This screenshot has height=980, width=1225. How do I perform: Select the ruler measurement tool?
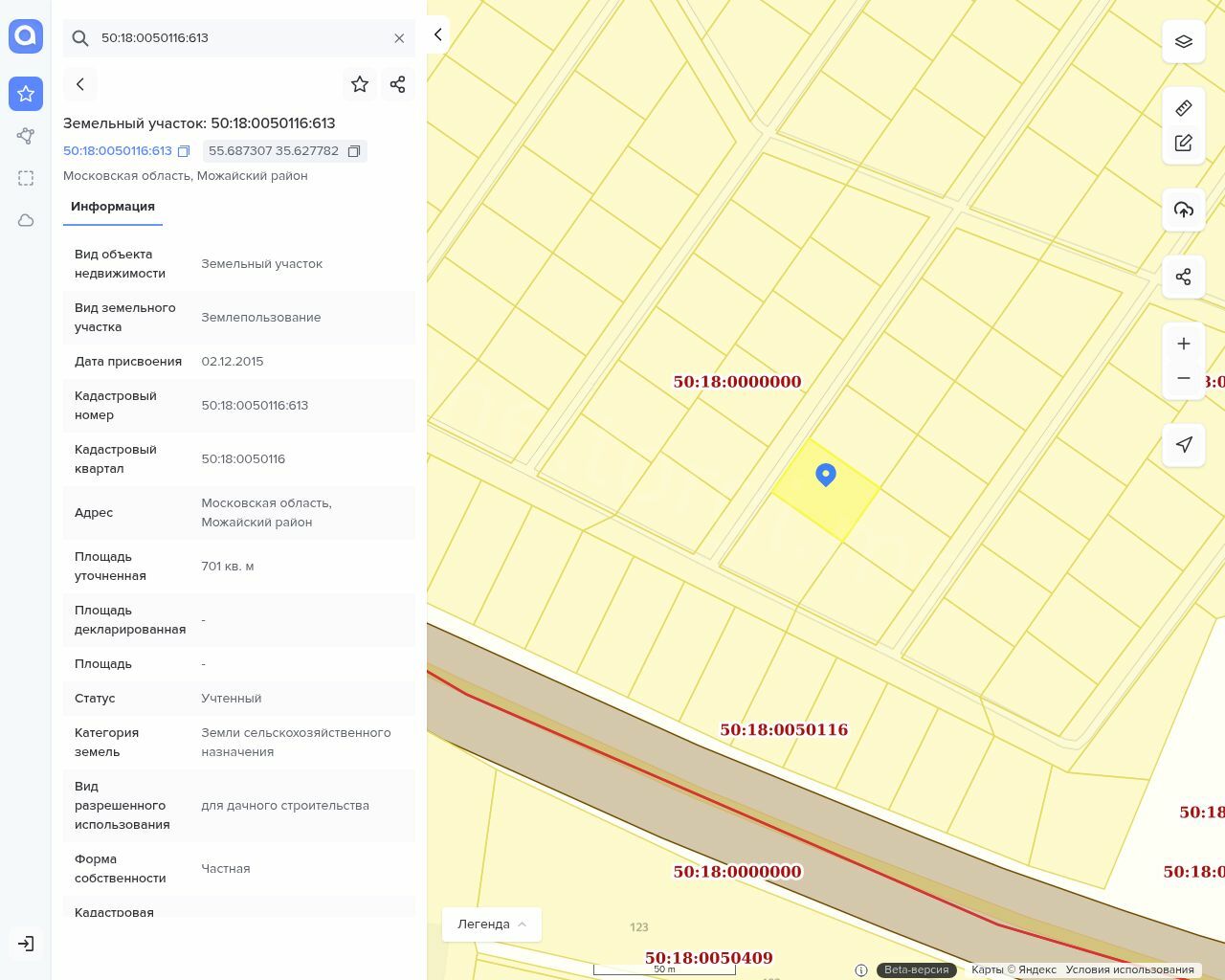coord(1183,108)
